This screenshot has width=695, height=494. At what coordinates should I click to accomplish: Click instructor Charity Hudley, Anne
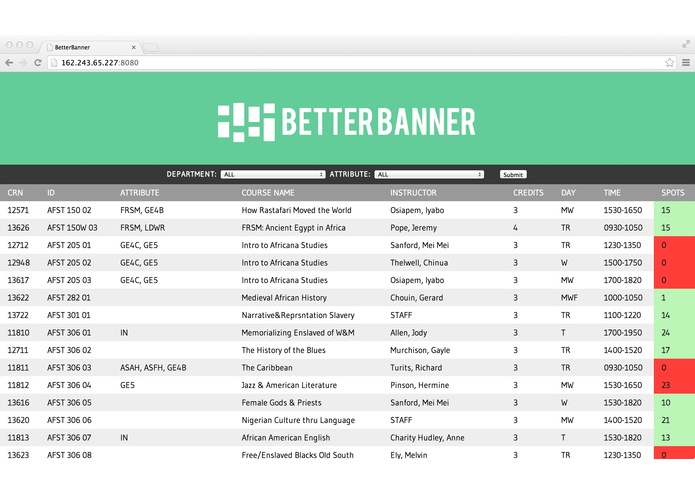pos(427,438)
